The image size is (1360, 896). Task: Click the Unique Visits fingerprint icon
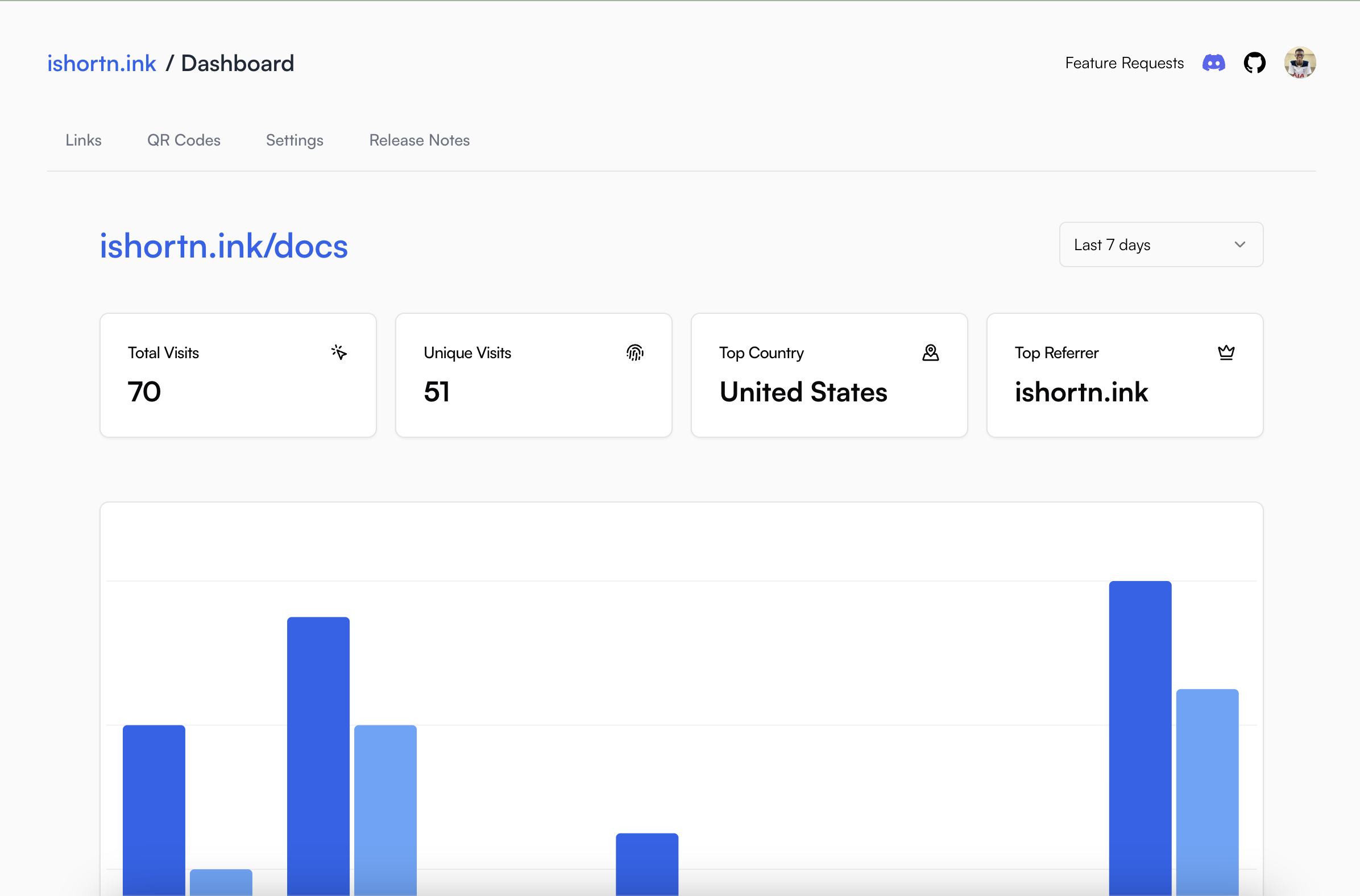pos(635,352)
